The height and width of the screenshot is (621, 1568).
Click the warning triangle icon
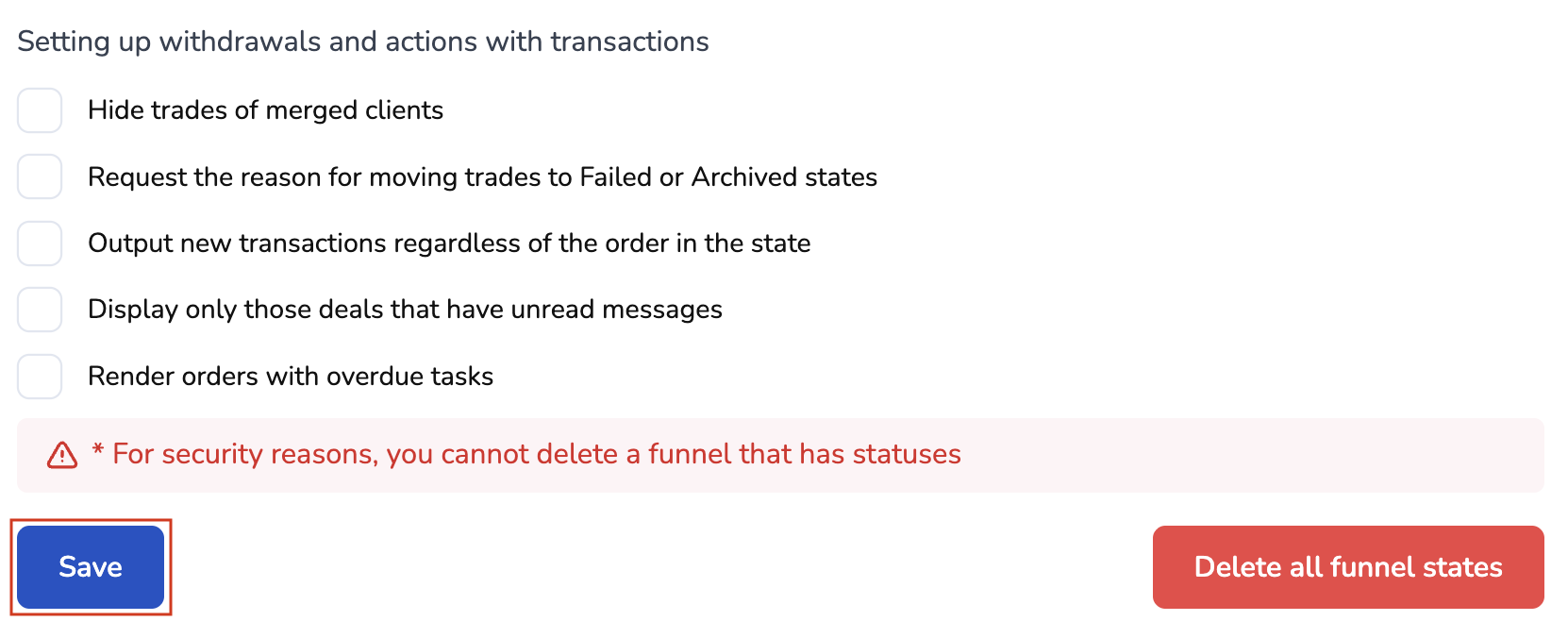(62, 455)
